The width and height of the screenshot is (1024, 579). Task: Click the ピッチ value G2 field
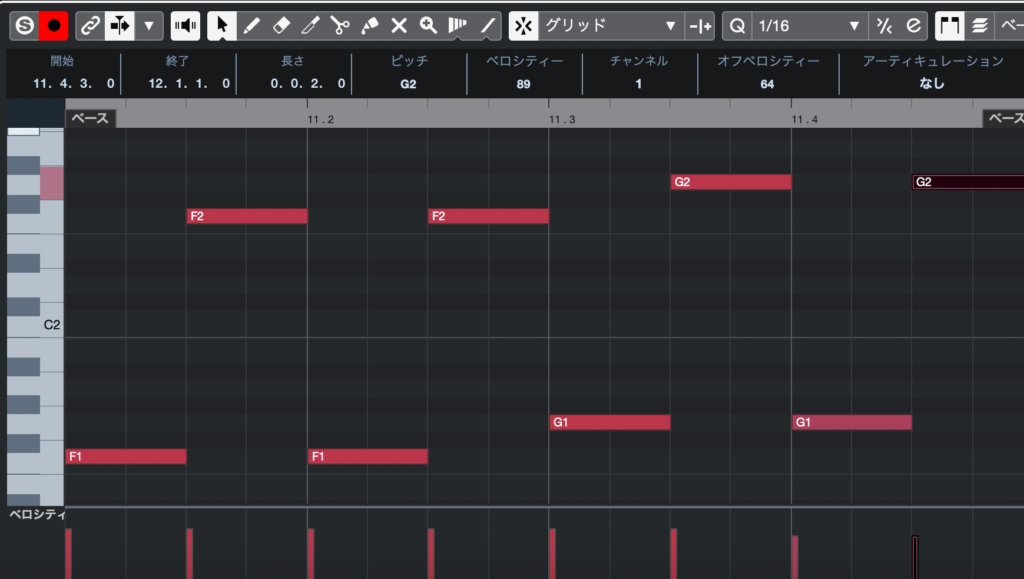click(408, 84)
